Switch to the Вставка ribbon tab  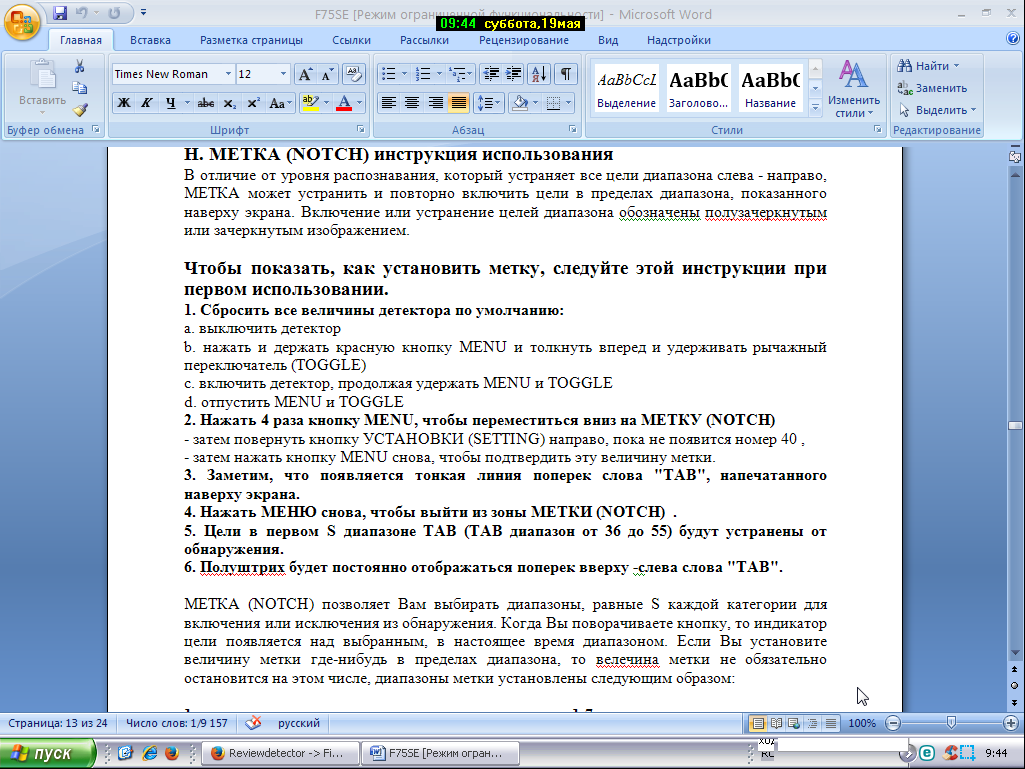click(x=150, y=40)
